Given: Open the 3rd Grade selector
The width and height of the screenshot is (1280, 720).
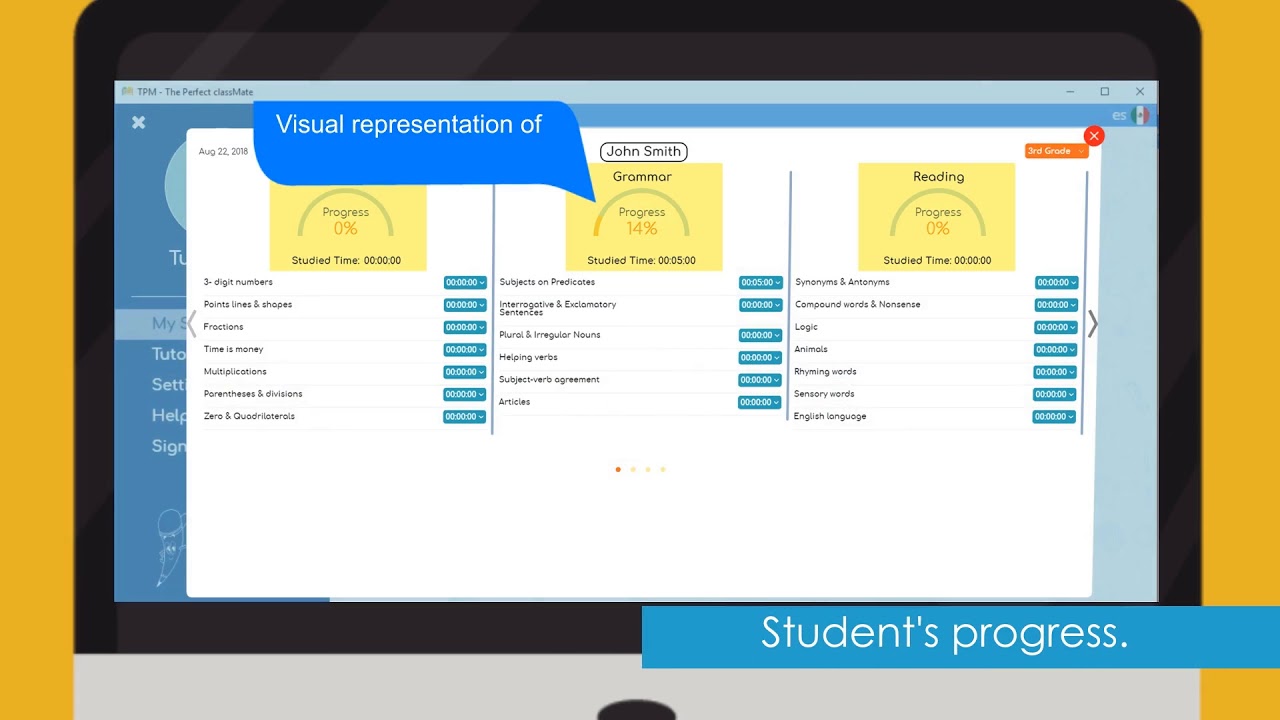Looking at the screenshot, I should pyautogui.click(x=1056, y=151).
